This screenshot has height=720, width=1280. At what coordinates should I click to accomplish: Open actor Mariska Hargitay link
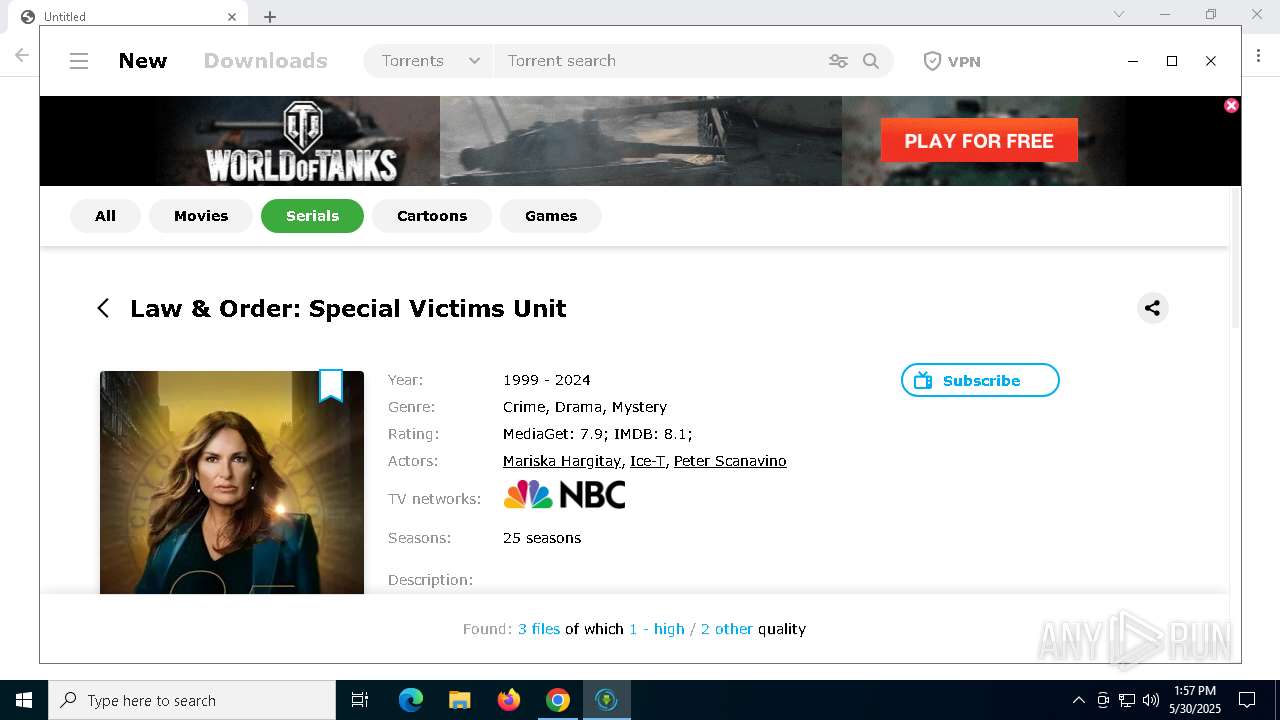[562, 461]
